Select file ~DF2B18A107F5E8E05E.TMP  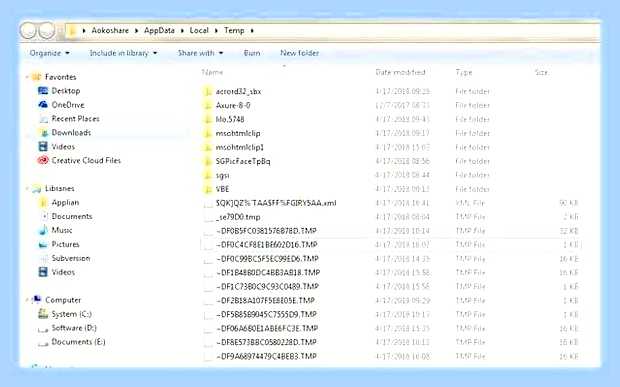pyautogui.click(x=265, y=301)
